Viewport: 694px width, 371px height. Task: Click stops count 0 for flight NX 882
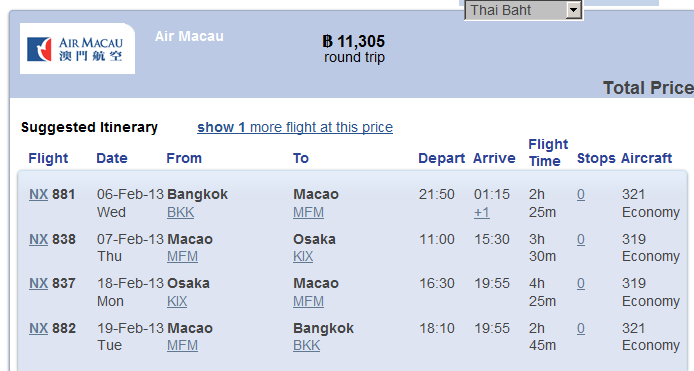click(x=581, y=328)
